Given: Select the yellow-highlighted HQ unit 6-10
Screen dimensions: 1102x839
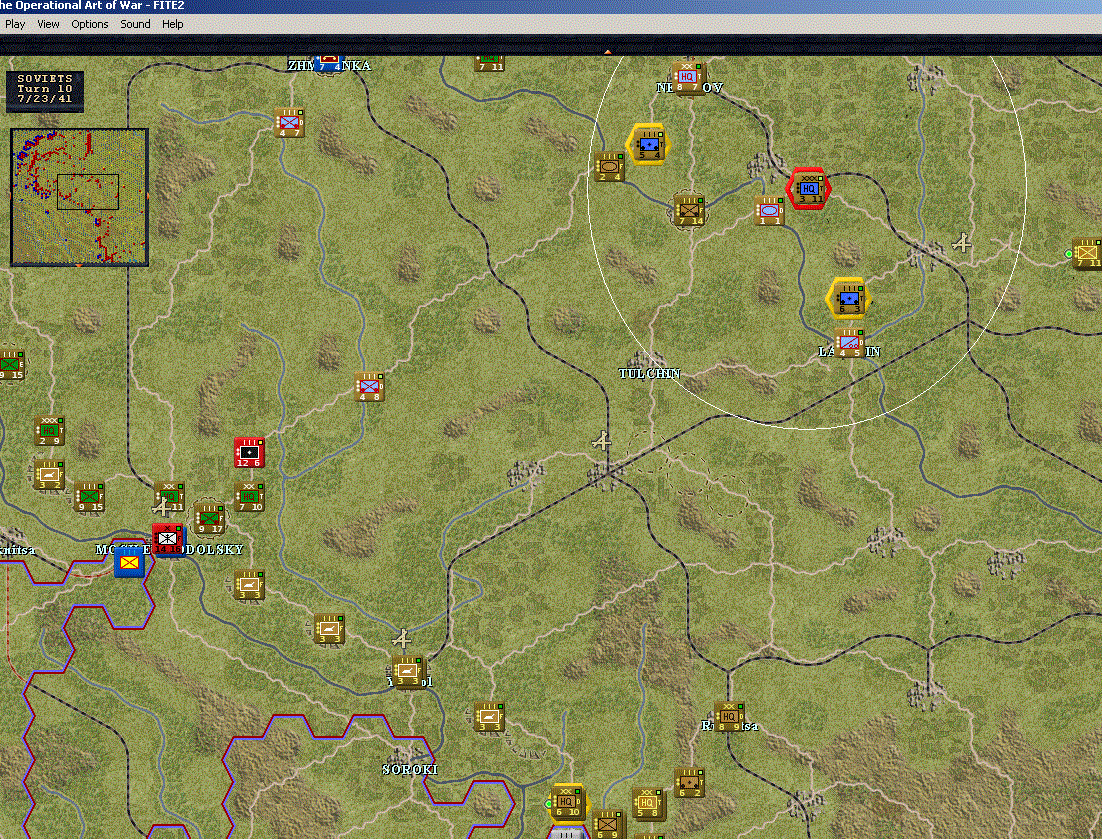Looking at the screenshot, I should pyautogui.click(x=568, y=802).
